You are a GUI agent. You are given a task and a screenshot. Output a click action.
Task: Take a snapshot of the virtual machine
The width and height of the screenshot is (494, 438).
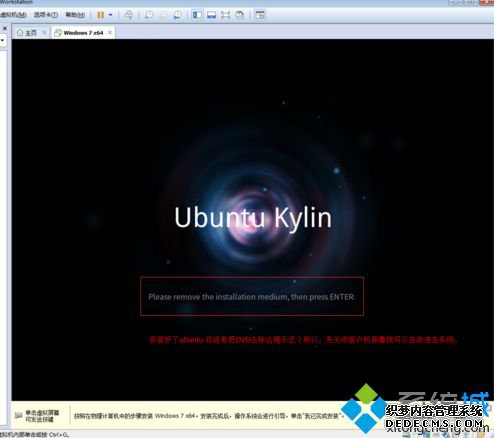pos(149,15)
